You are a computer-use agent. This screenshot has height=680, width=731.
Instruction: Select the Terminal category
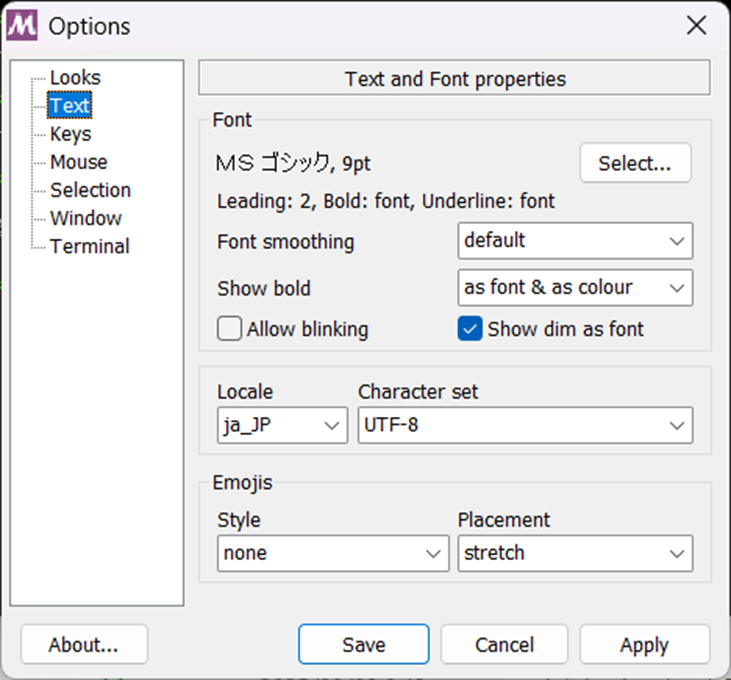coord(90,246)
